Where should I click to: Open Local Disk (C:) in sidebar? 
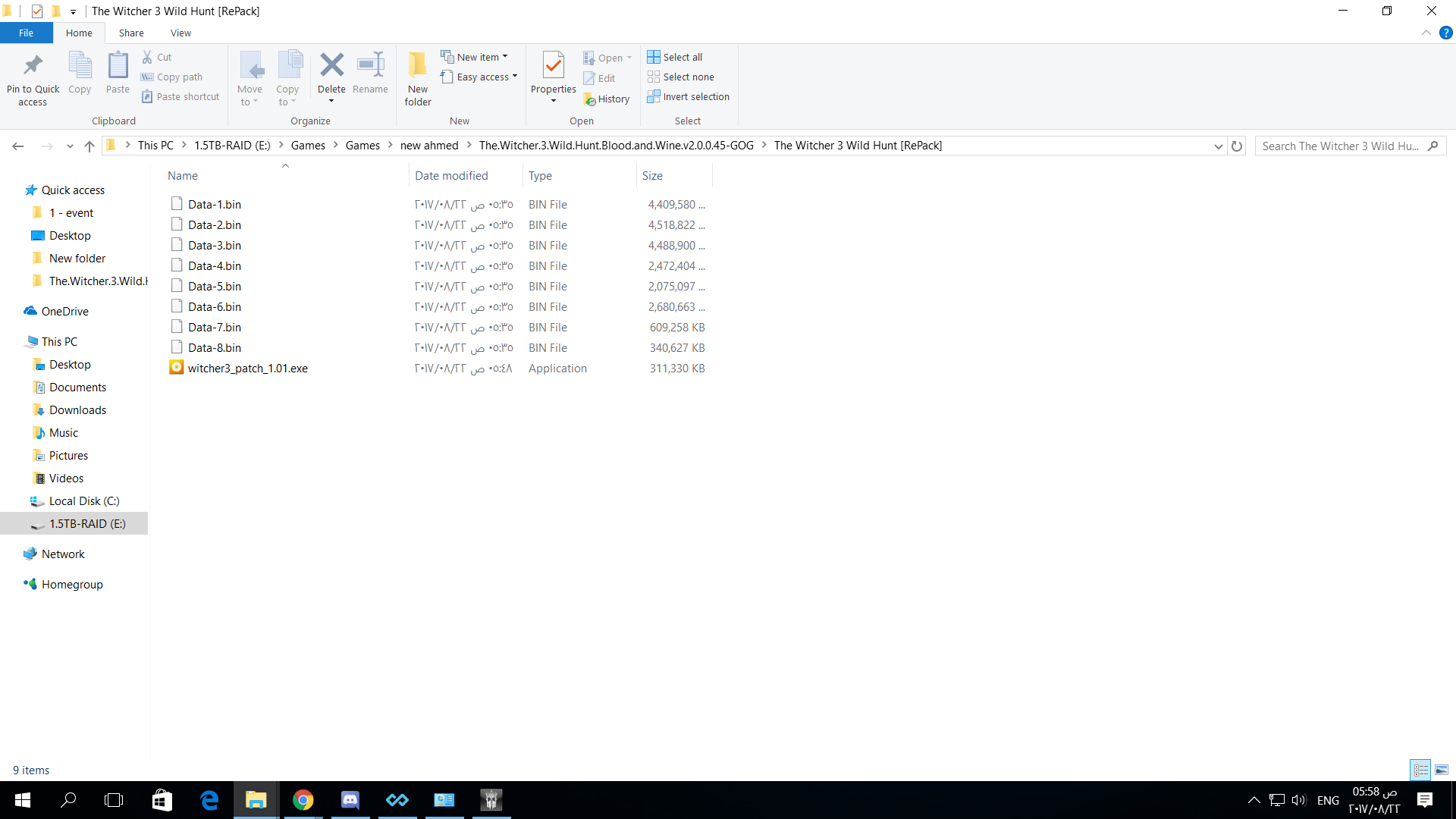pos(83,500)
